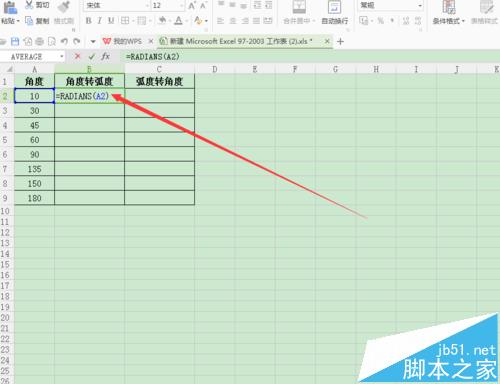Open the insert function fx dialog
The height and width of the screenshot is (384, 500).
(106, 56)
